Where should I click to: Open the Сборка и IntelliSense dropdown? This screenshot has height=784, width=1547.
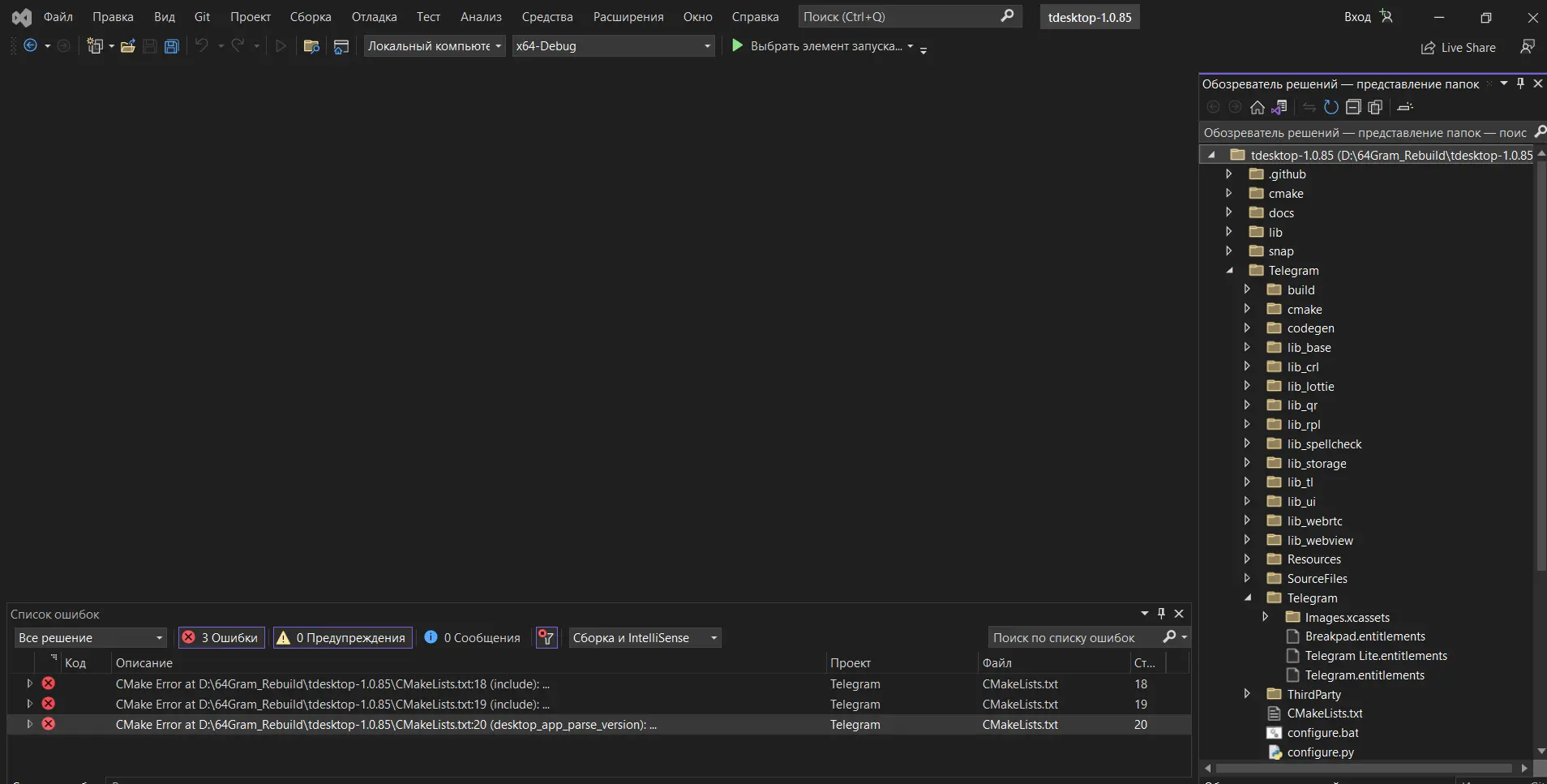[x=645, y=637]
